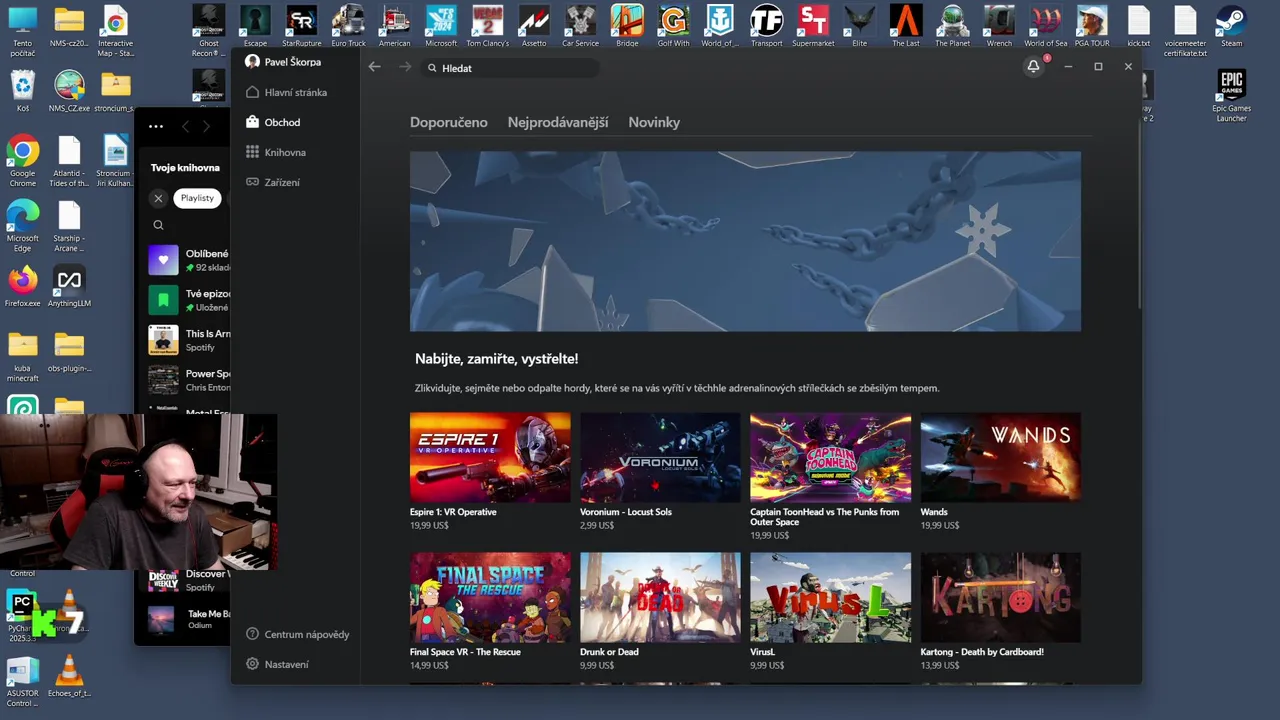The height and width of the screenshot is (720, 1280).
Task: Open Kartong - Death by Cardboard thumbnail
Action: (x=1000, y=597)
